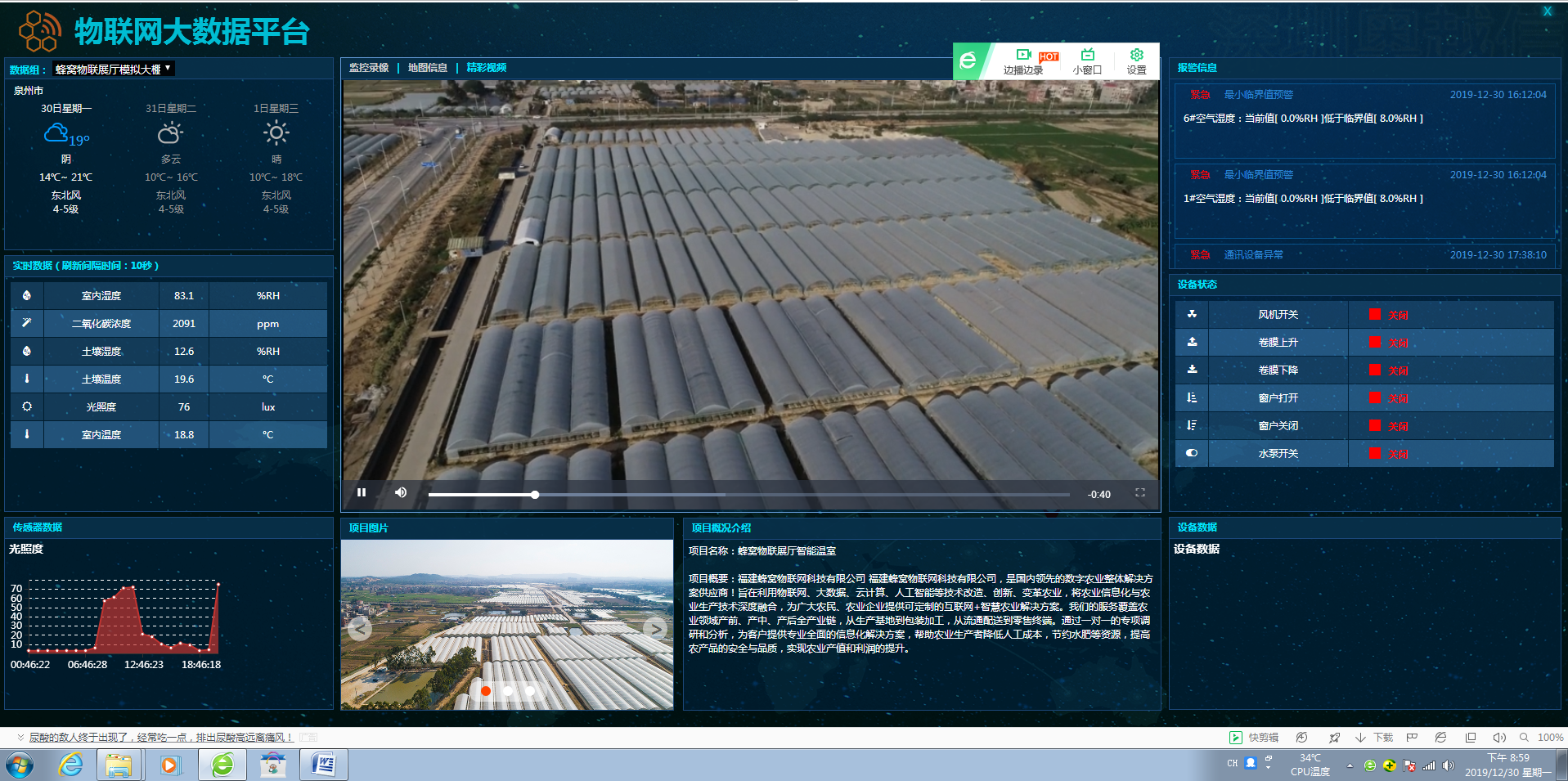The width and height of the screenshot is (1568, 781).
Task: Show previous project image with left arrow
Action: click(360, 628)
